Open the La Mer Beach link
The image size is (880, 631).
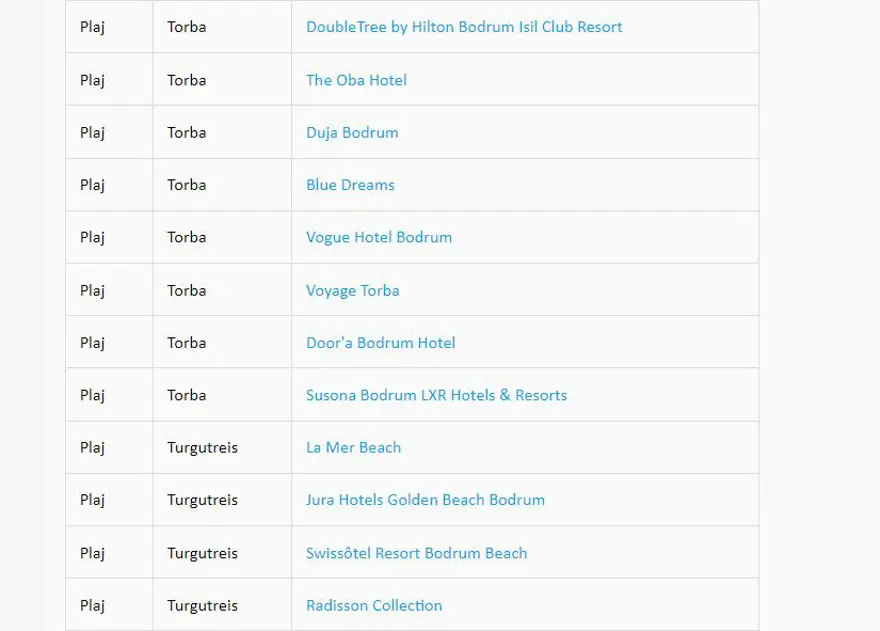[353, 448]
